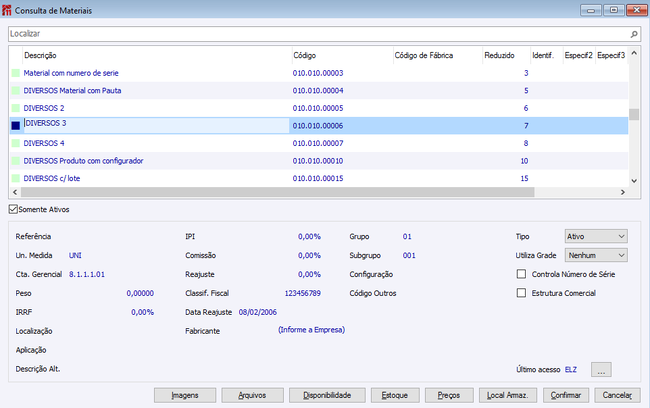
Task: Click green square beside DIVERSOS Produto com configurador
Action: tap(16, 161)
